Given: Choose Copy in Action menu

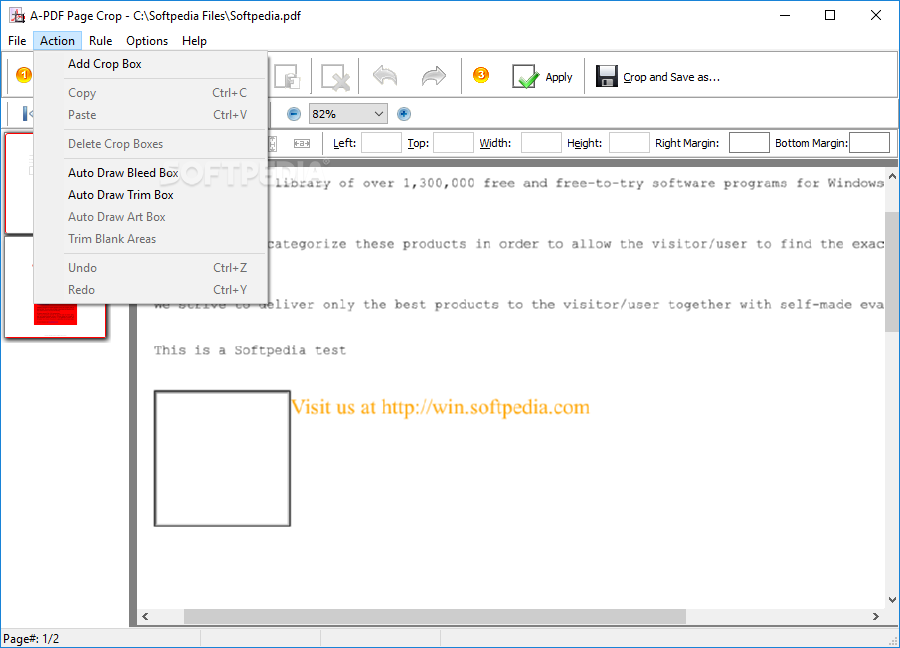Looking at the screenshot, I should 151,93.
